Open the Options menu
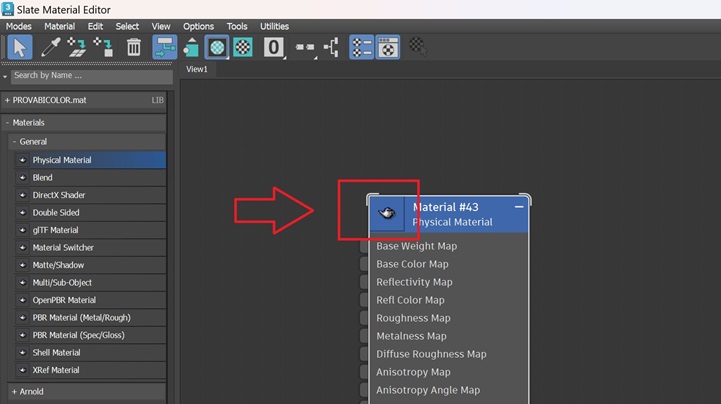Viewport: 721px width, 404px height. tap(198, 26)
